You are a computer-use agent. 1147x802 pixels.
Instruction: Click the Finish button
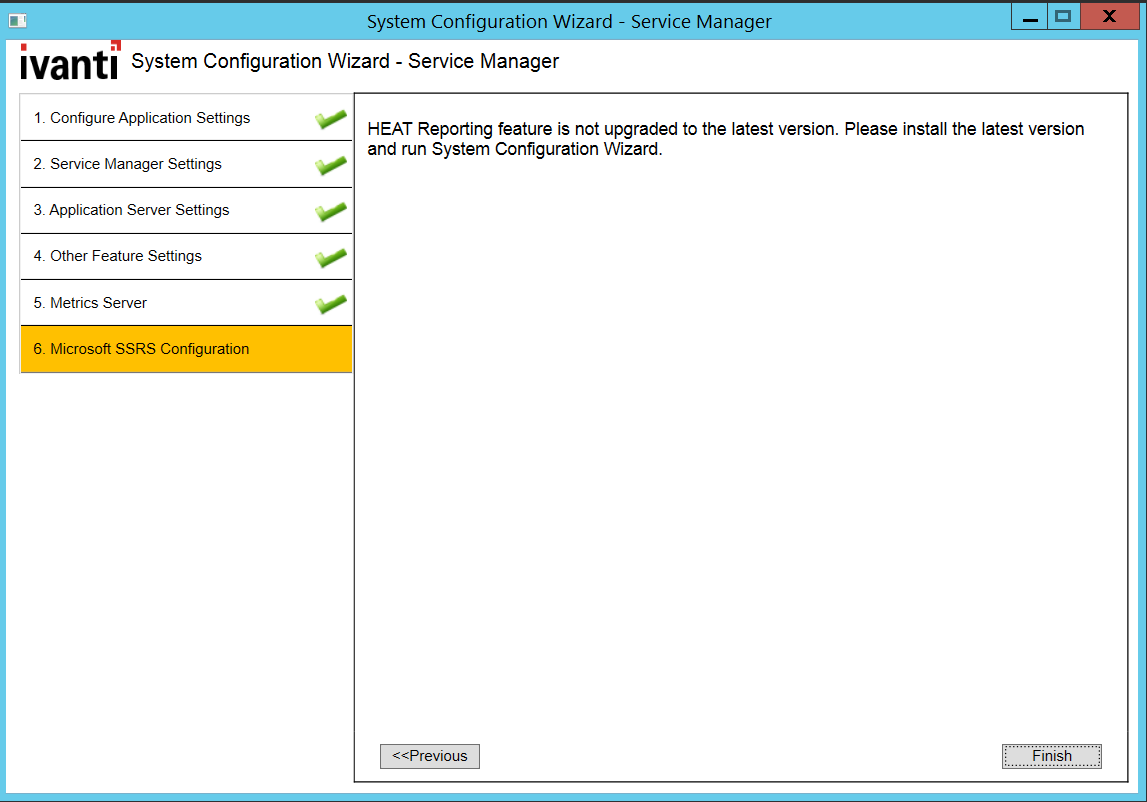click(1051, 756)
